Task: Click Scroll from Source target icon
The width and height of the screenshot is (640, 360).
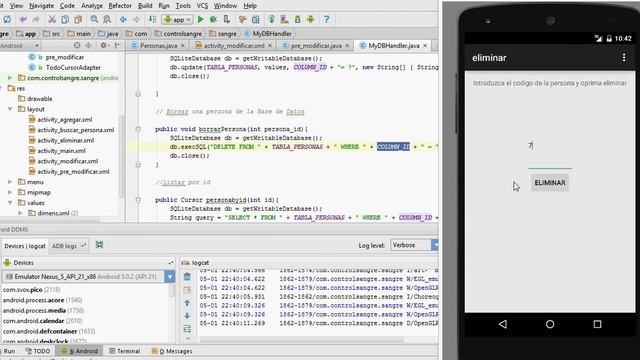Action: (x=77, y=45)
